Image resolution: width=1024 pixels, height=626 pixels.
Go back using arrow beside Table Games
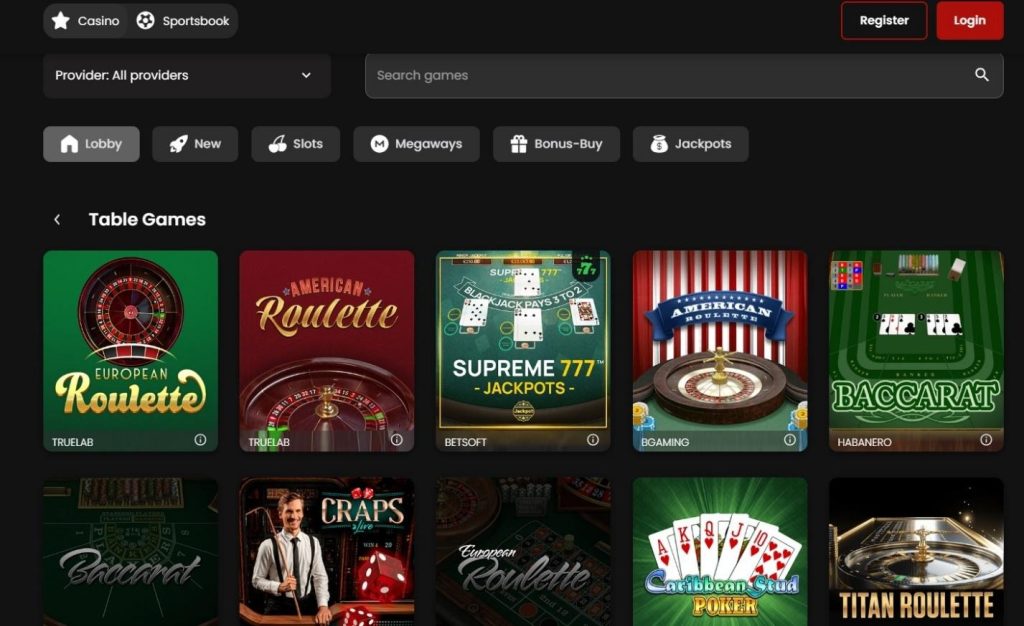57,219
